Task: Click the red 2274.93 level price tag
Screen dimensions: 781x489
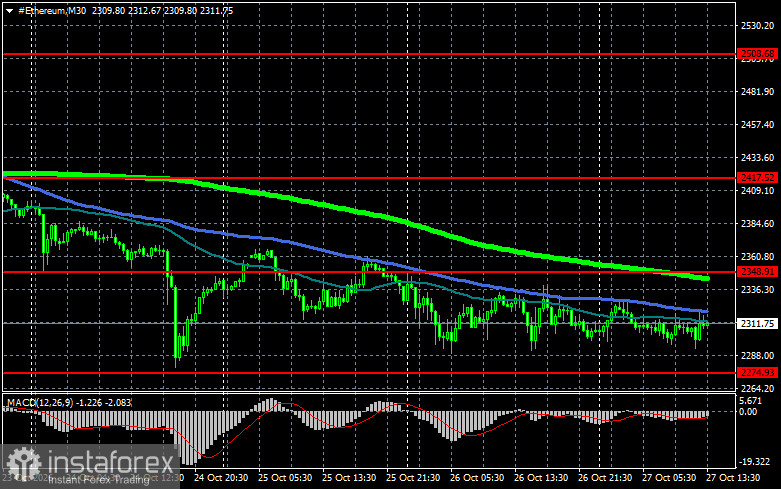Action: click(758, 372)
